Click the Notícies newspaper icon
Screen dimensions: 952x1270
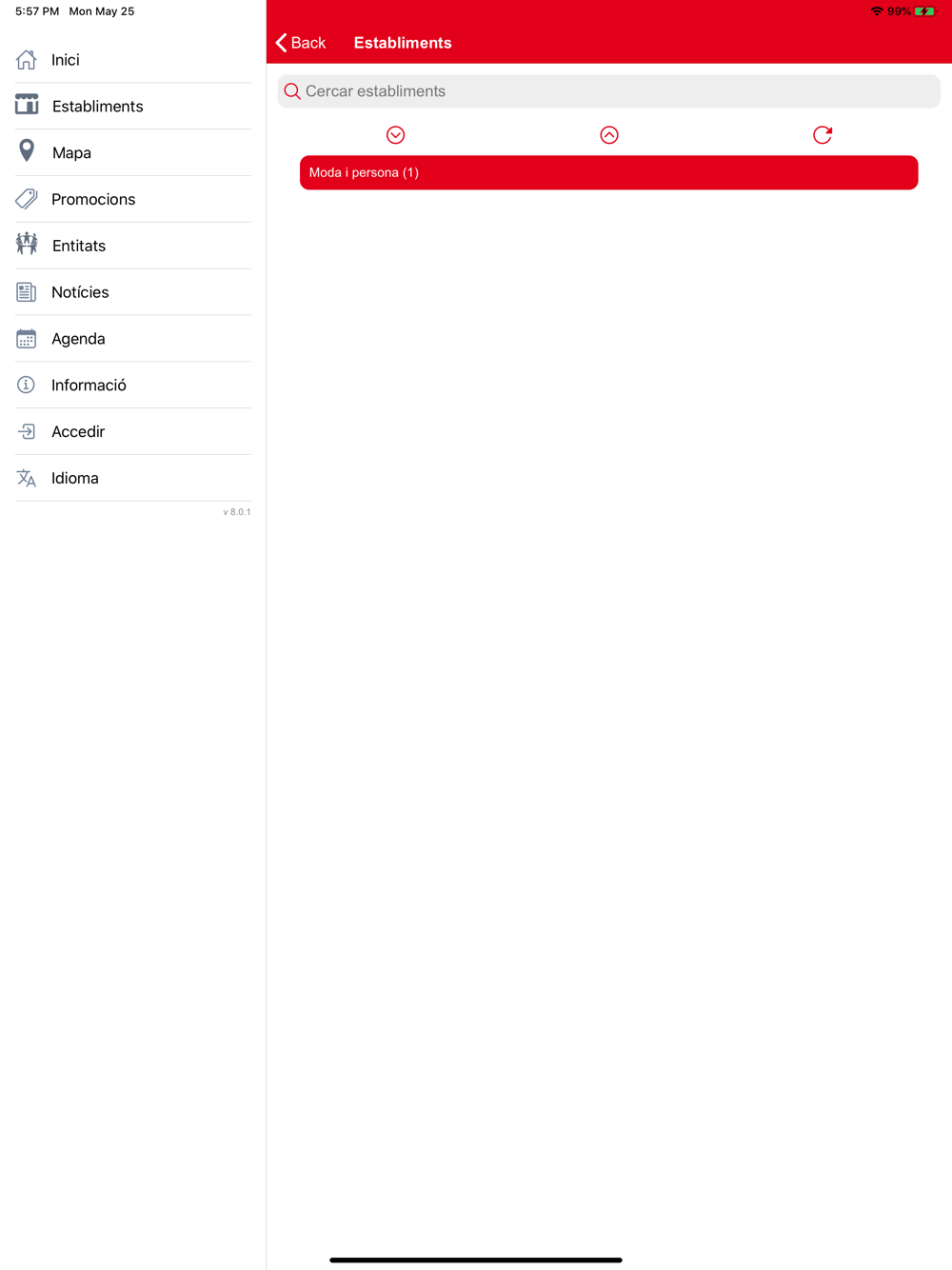[x=27, y=292]
